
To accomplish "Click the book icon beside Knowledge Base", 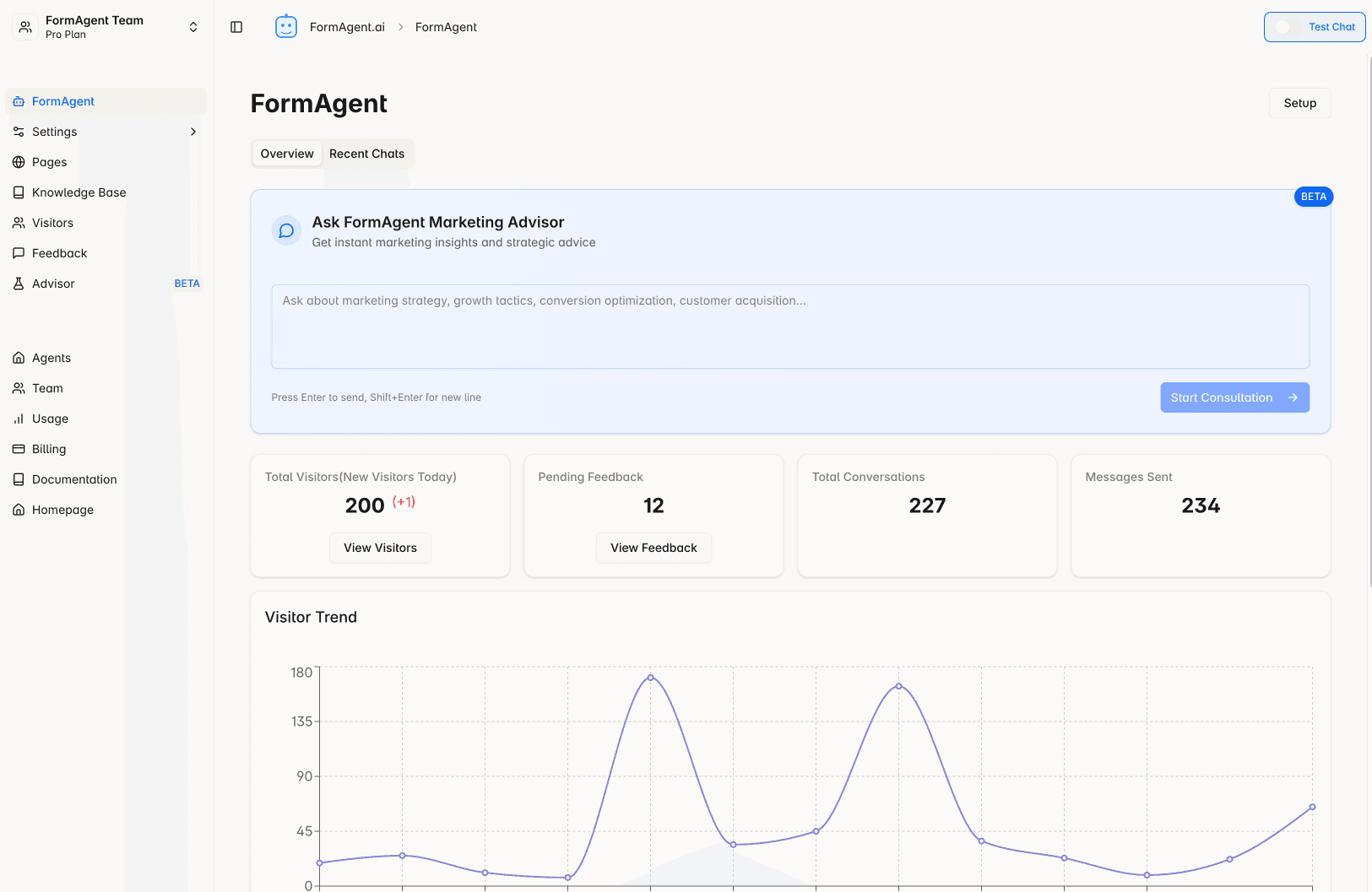I will 19,192.
